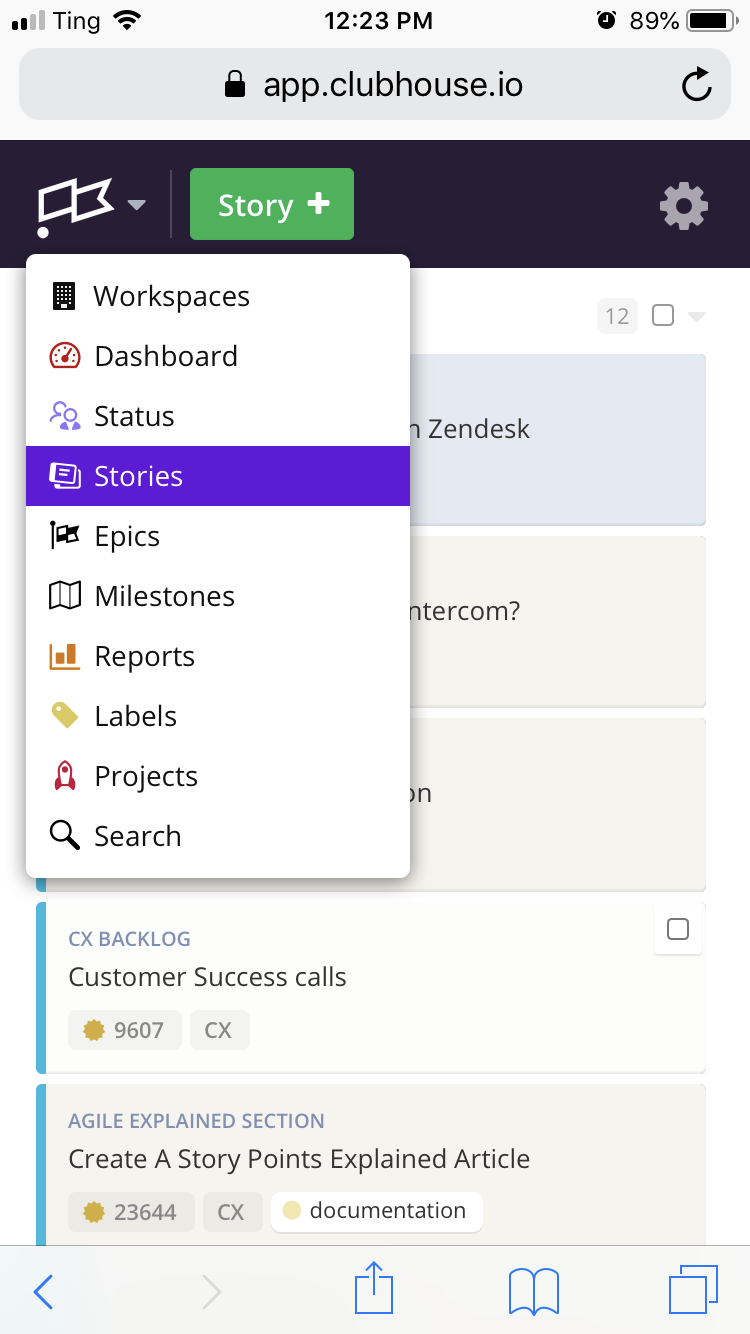Tap the app.clubhouse.io address bar
This screenshot has height=1334, width=750.
pyautogui.click(x=375, y=84)
